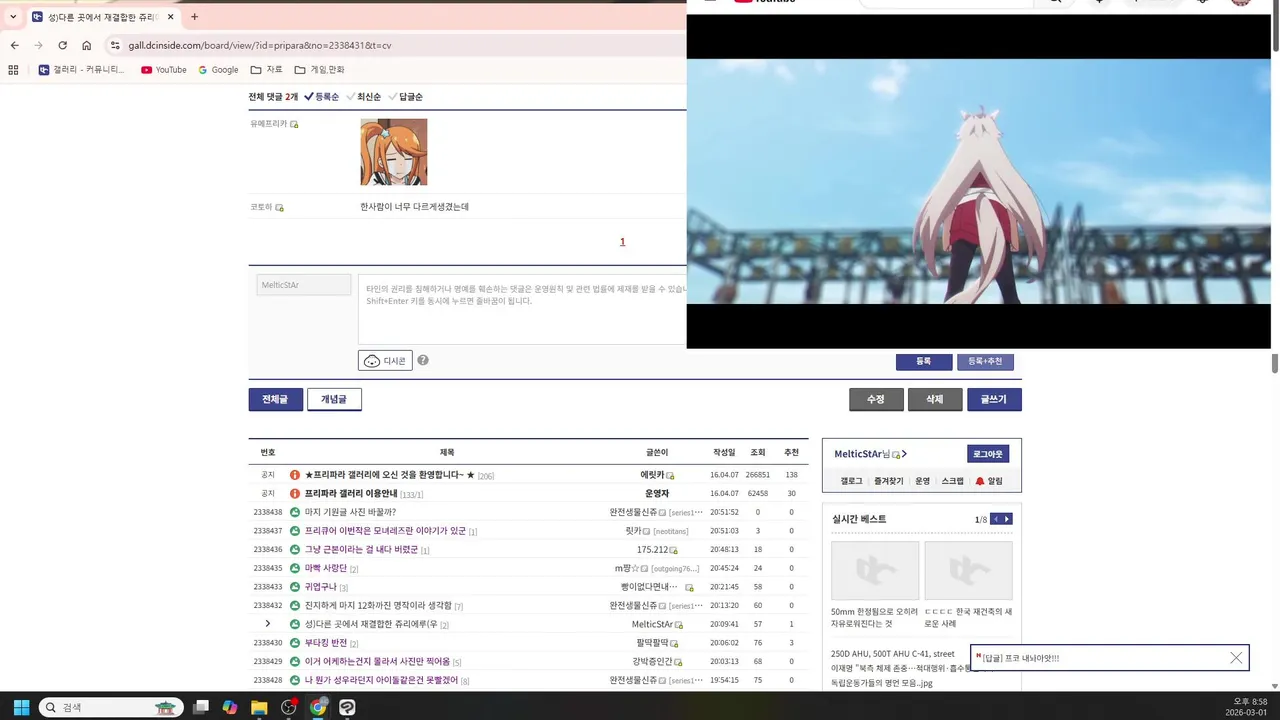This screenshot has width=1280, height=720.
Task: Click the user icon next to 175.212
Action: [x=674, y=550]
